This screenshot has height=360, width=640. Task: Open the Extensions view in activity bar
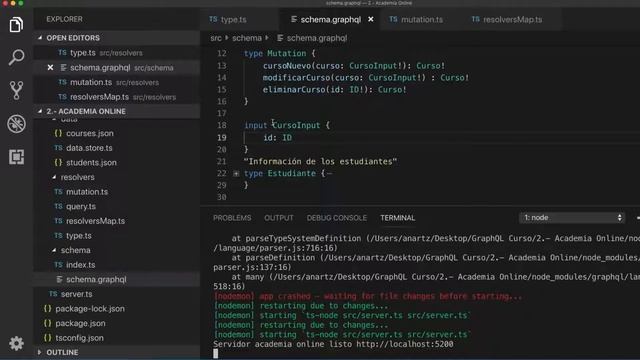[16, 157]
